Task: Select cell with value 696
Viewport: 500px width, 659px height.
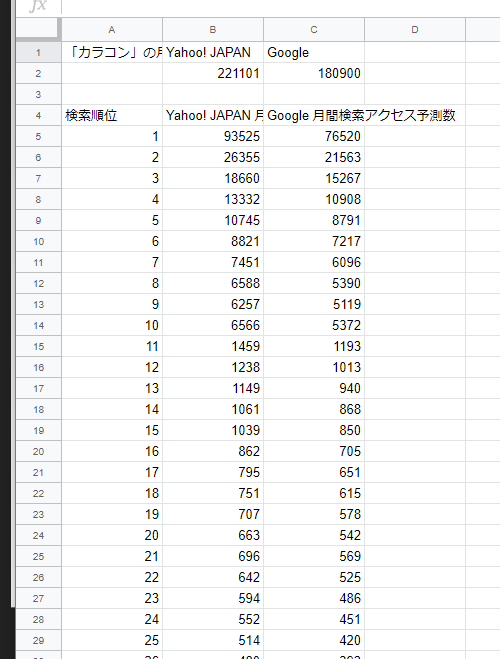Action: point(213,556)
